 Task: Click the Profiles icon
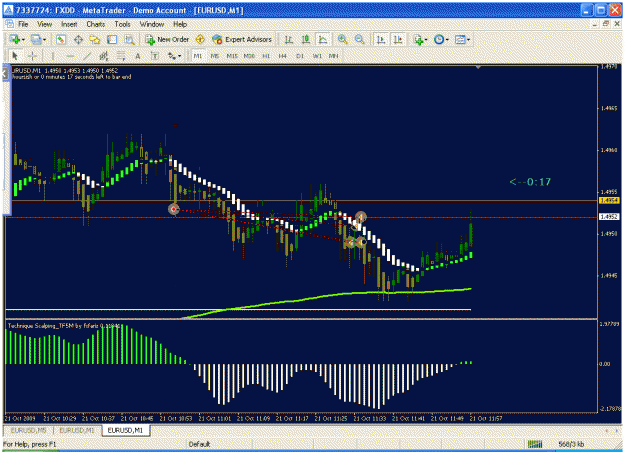[x=36, y=39]
